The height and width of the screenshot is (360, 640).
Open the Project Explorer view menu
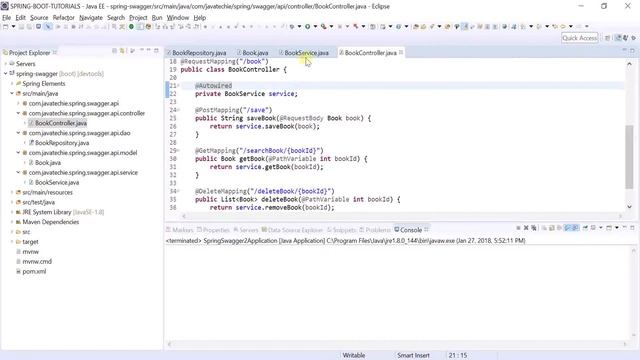tap(142, 50)
